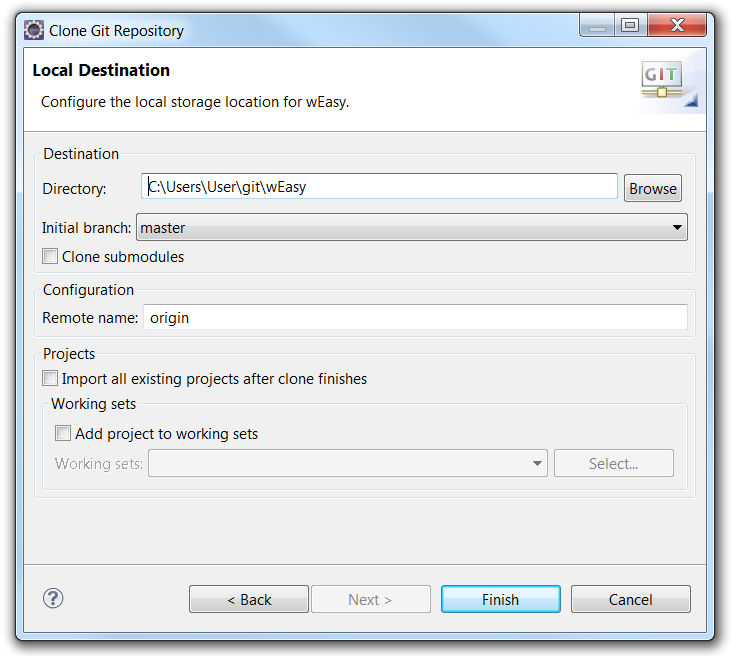This screenshot has height=656, width=731.
Task: Toggle Add project to working sets
Action: coord(64,434)
